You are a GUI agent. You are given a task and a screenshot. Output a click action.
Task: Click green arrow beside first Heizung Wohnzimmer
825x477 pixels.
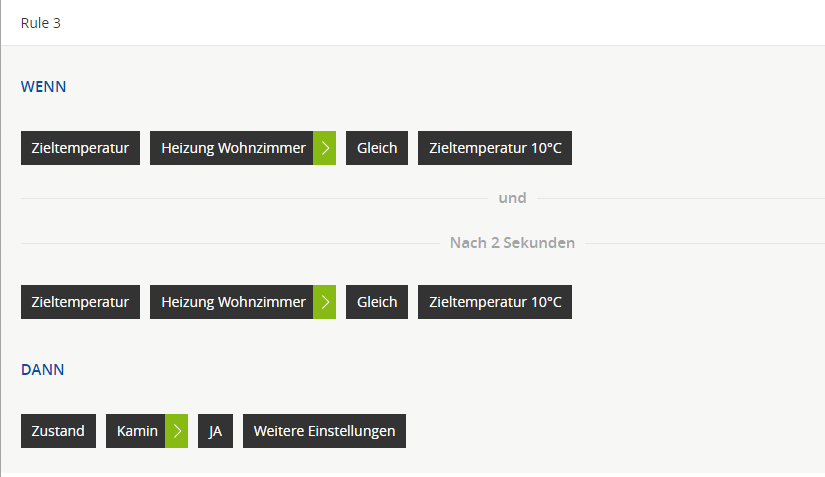(x=325, y=148)
